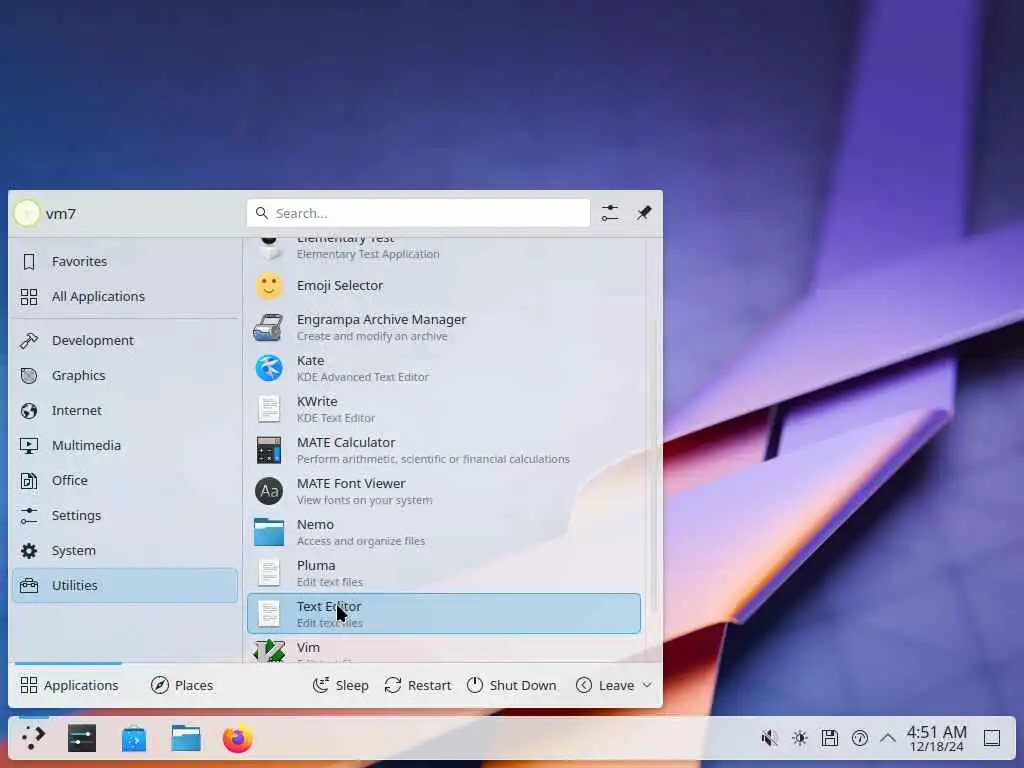Click the Development hammer icon
This screenshot has height=768, width=1024.
pos(29,340)
